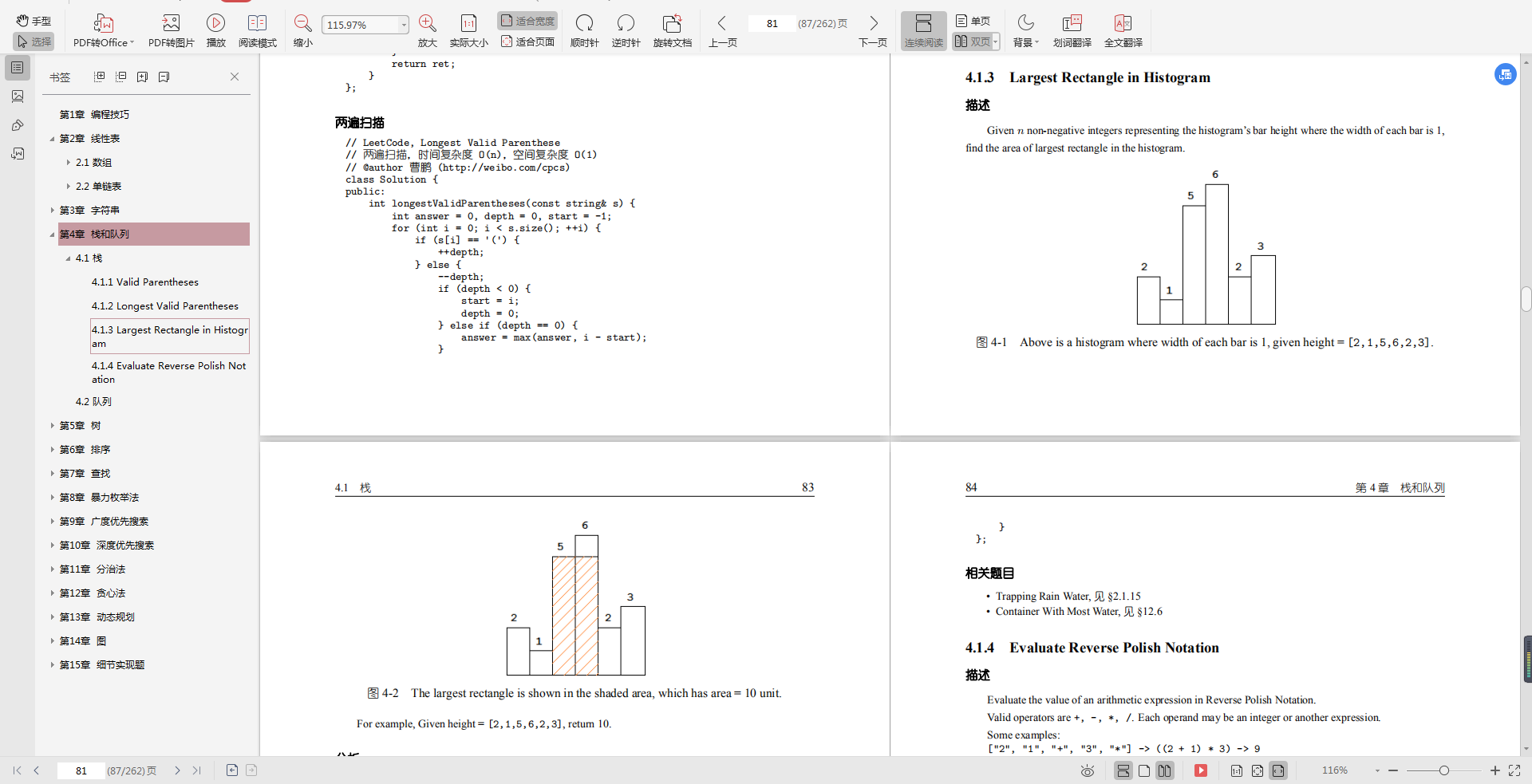Delete a bookmark in the 书签 panel
The height and width of the screenshot is (784, 1532).
pyautogui.click(x=164, y=77)
